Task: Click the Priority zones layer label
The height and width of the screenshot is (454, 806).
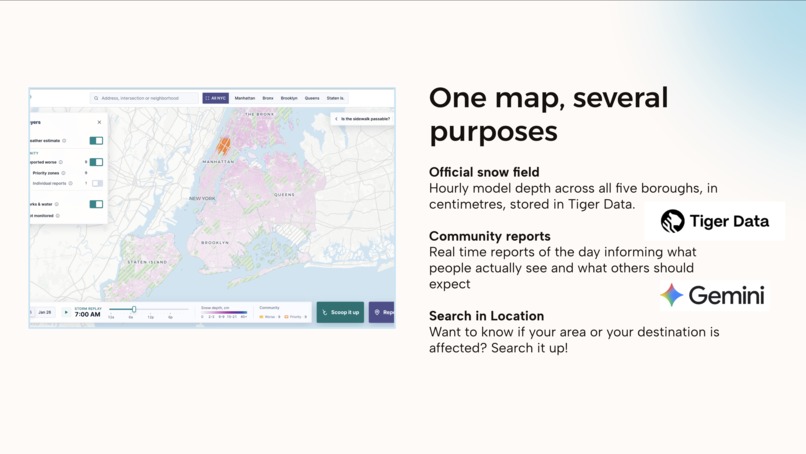Action: click(46, 173)
